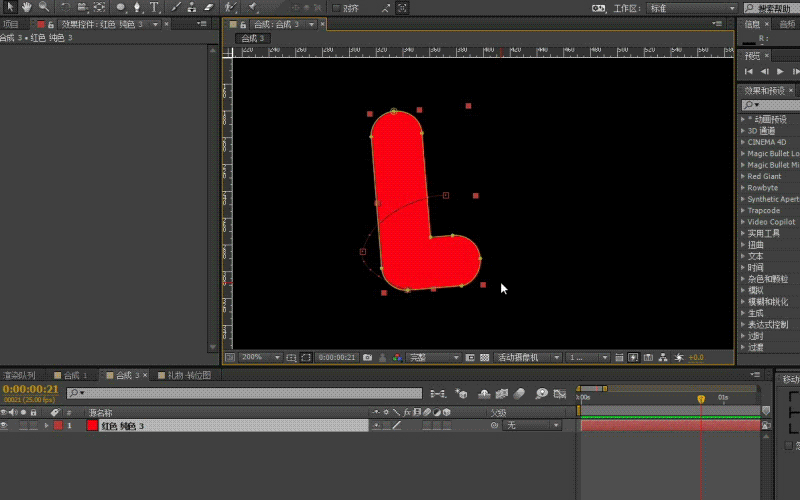Open the 礼物-转位图 timeline tab
The image size is (800, 500).
click(x=187, y=375)
